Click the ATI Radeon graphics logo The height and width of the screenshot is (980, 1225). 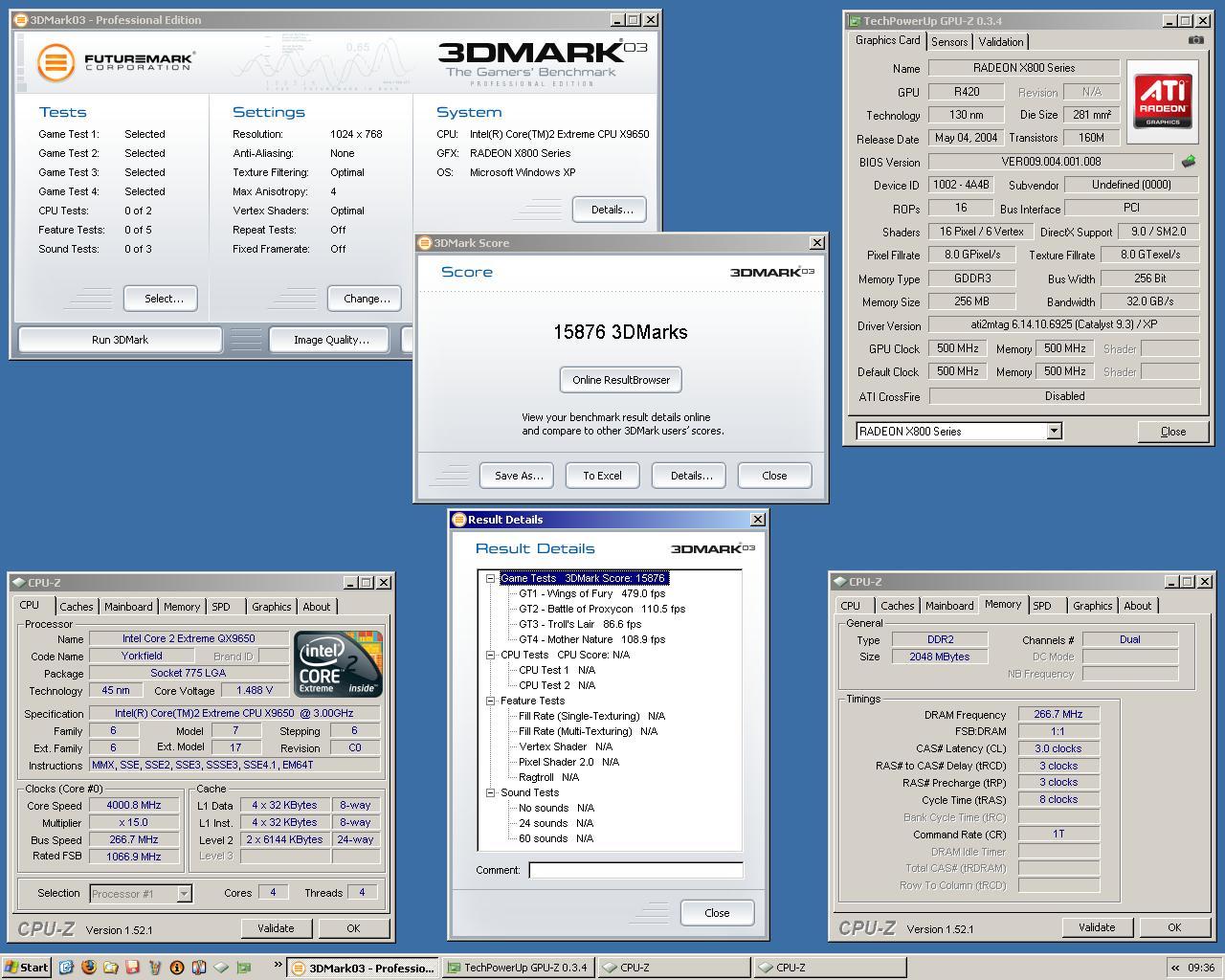pyautogui.click(x=1163, y=101)
